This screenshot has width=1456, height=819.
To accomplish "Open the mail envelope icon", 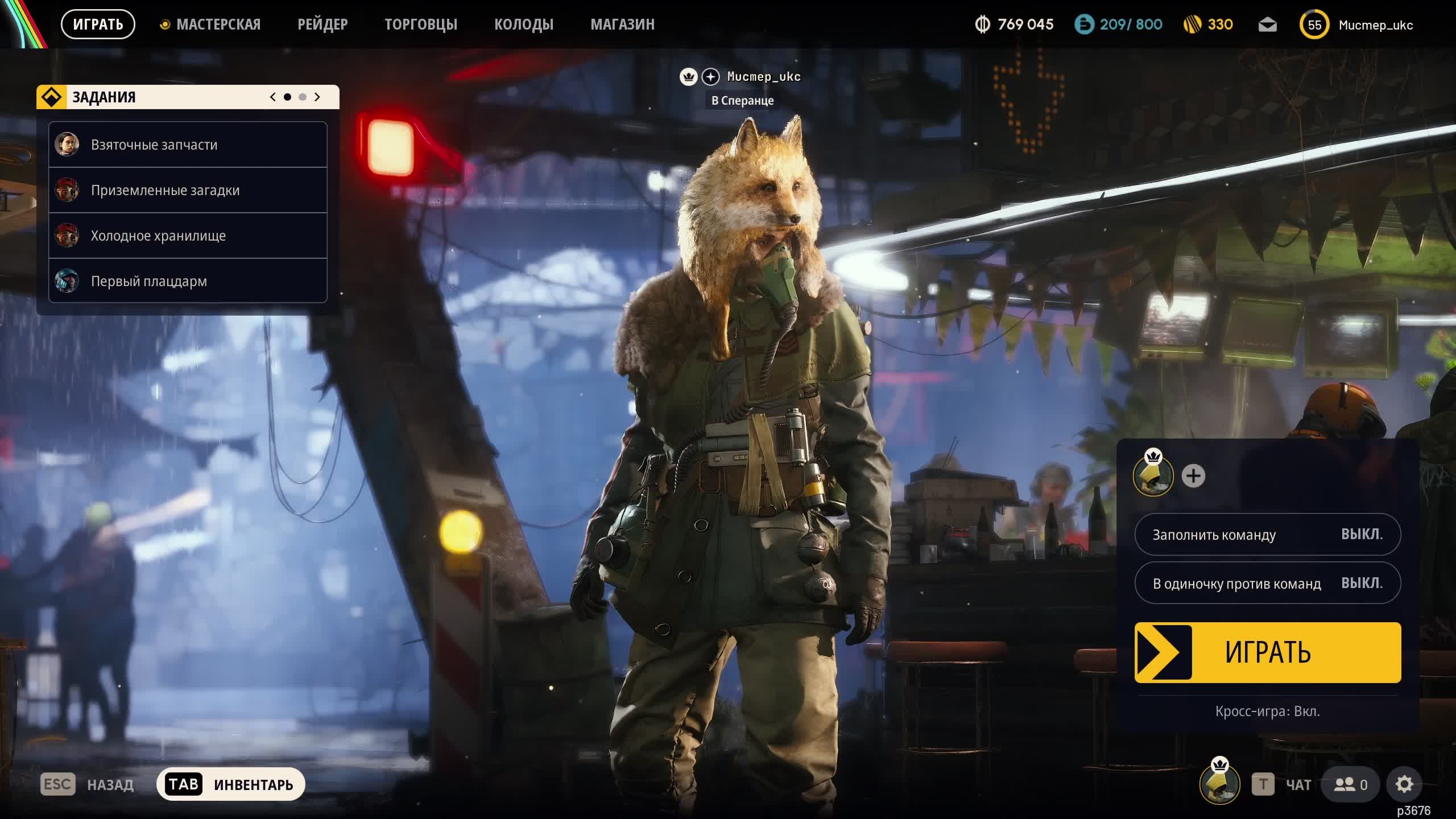I will point(1267,25).
